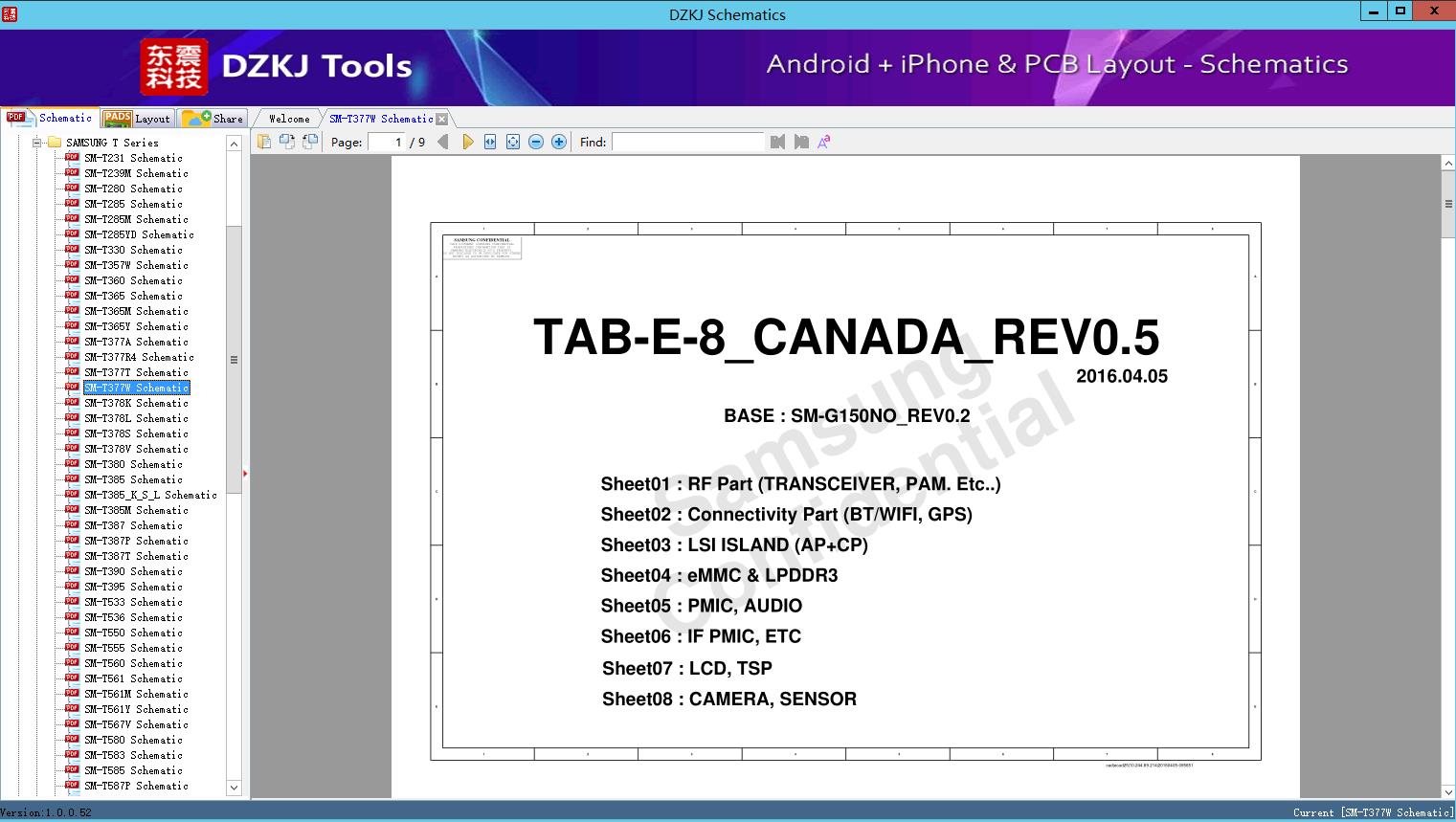Click the tree panel scroll up arrow
Image resolution: width=1456 pixels, height=822 pixels.
[x=234, y=144]
